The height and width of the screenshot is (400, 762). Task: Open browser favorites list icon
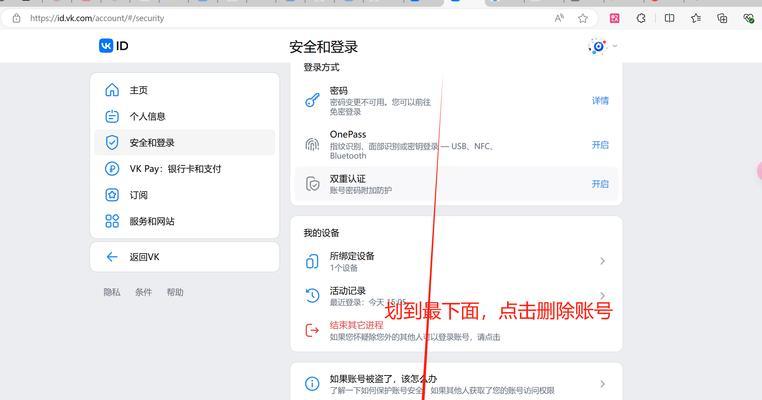[696, 18]
